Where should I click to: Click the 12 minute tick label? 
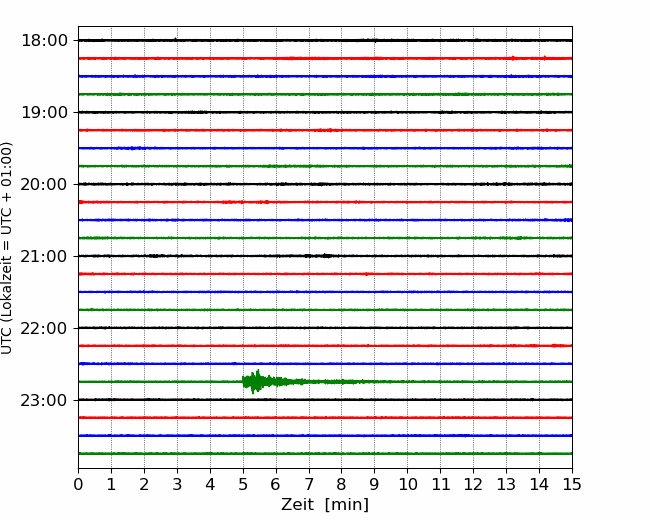(x=473, y=485)
